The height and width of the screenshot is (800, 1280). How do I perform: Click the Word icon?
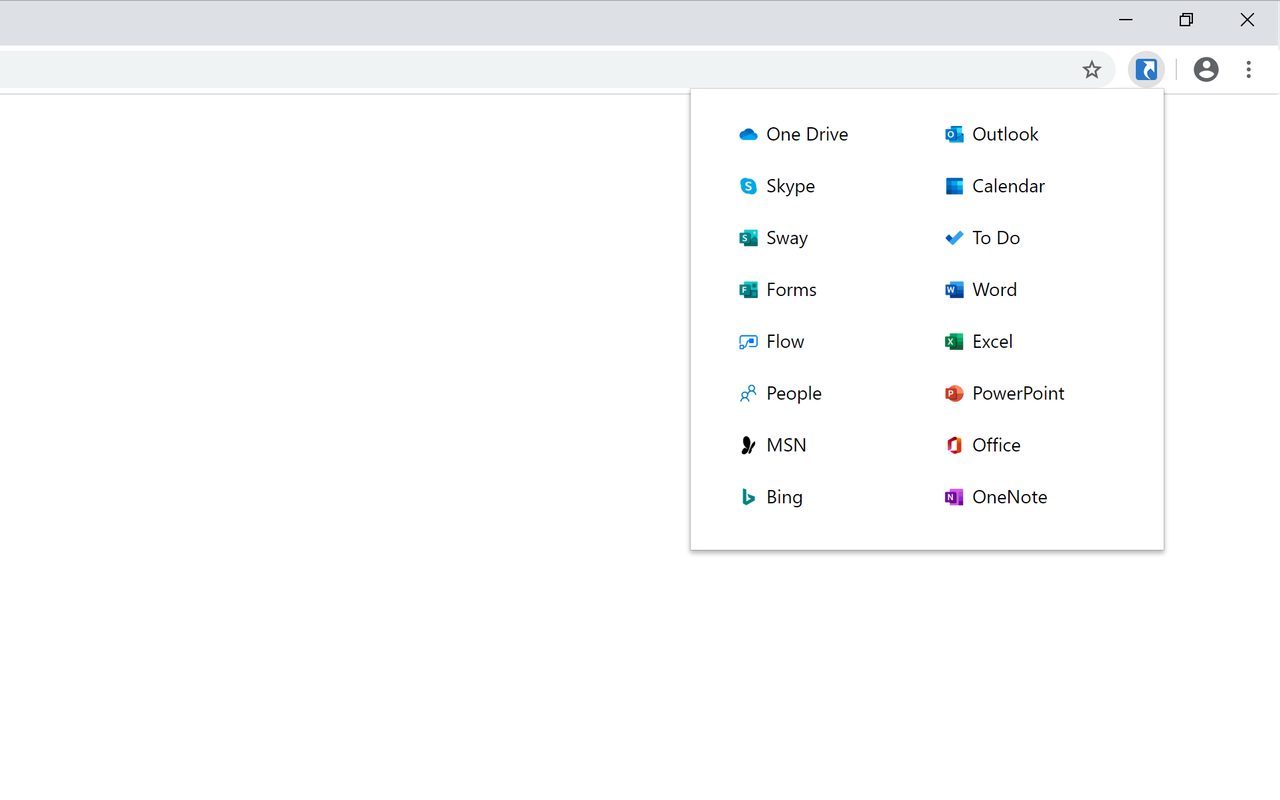coord(954,290)
